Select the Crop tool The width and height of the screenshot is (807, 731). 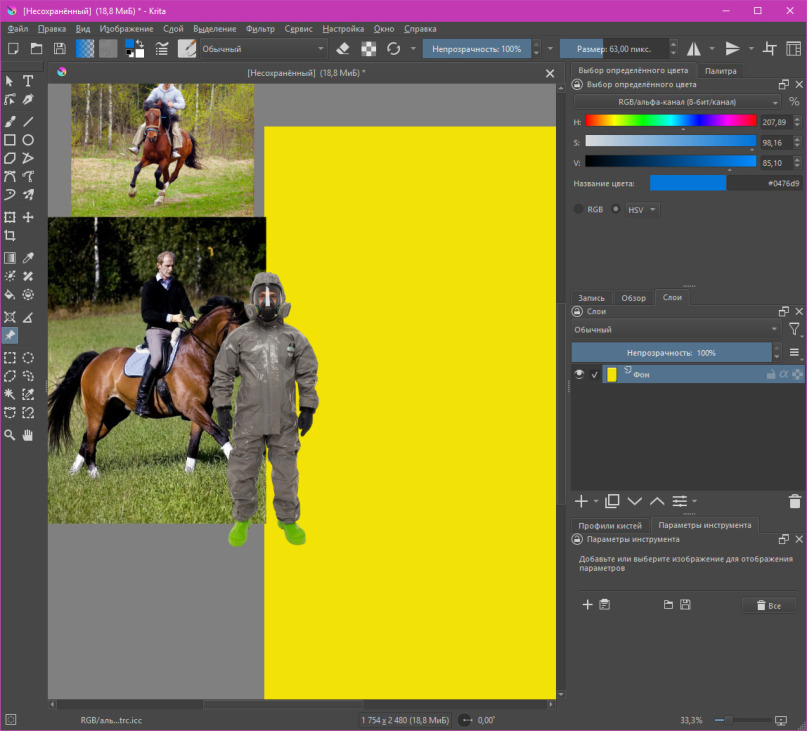pyautogui.click(x=10, y=236)
